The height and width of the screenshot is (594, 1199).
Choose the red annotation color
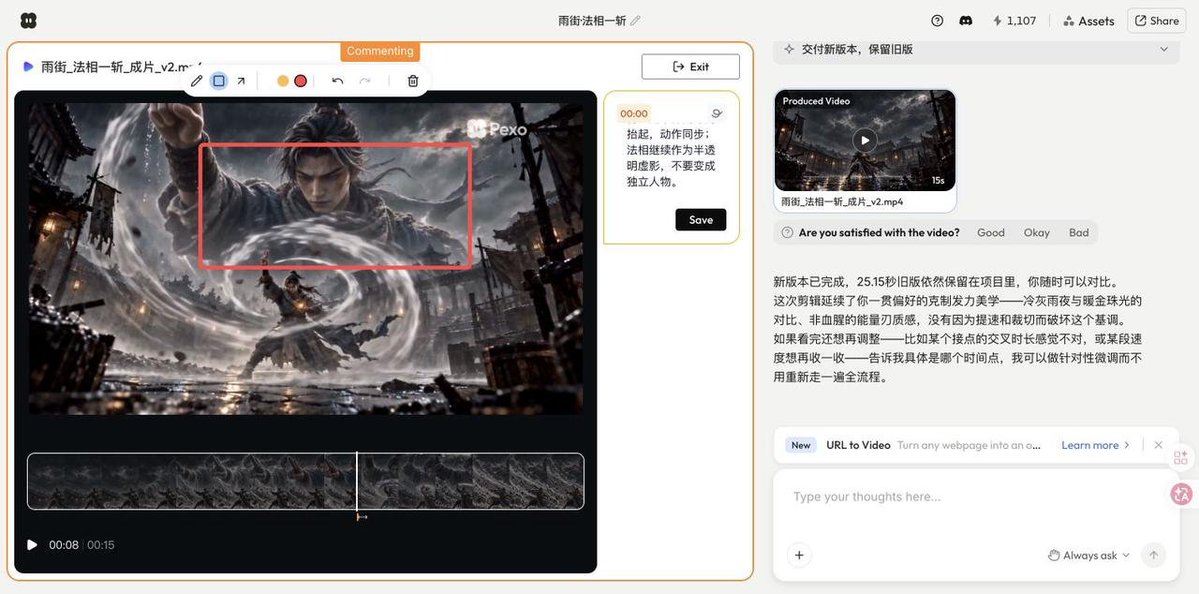tap(301, 81)
